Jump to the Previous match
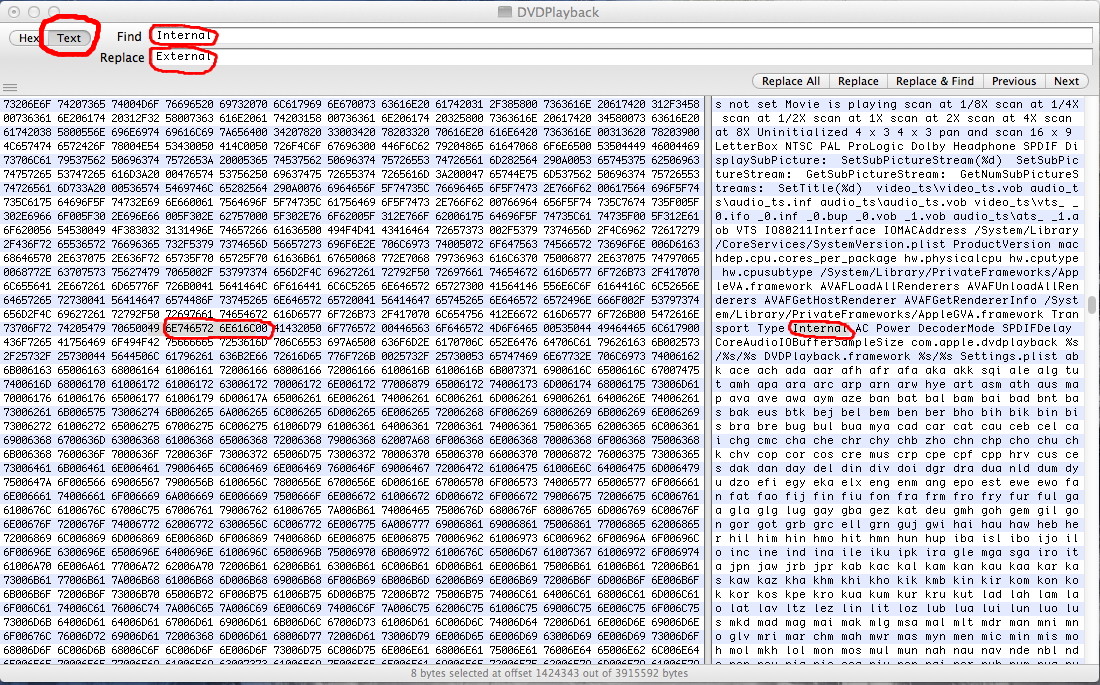The height and width of the screenshot is (685, 1100). point(1014,81)
